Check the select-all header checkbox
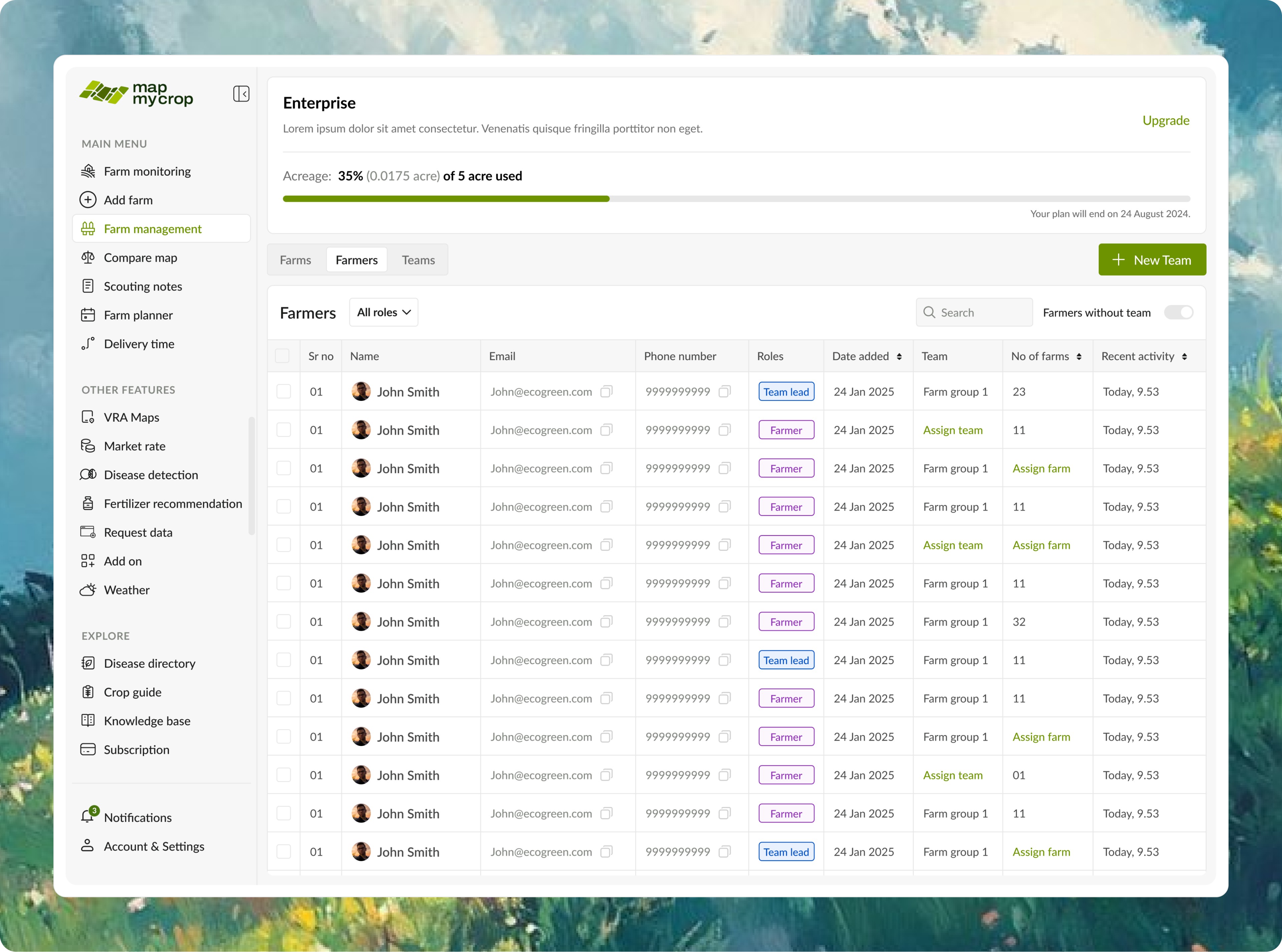1282x952 pixels. point(282,356)
